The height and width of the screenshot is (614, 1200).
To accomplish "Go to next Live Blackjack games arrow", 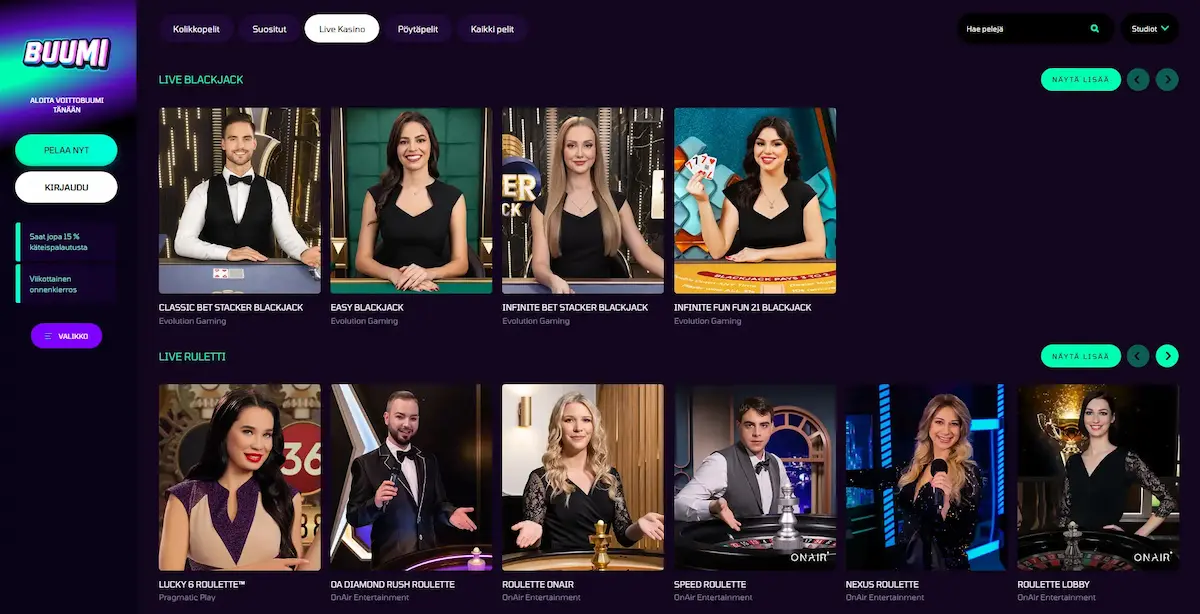I will coord(1167,80).
